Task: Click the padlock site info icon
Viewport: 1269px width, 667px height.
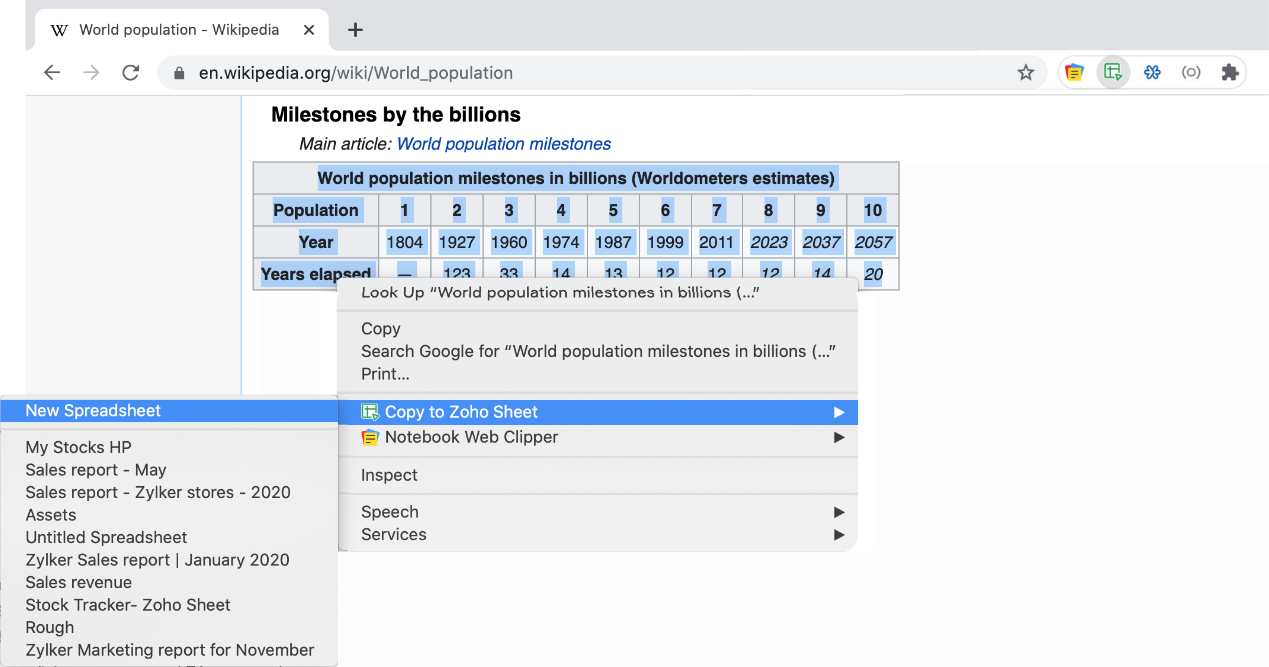Action: (x=180, y=73)
